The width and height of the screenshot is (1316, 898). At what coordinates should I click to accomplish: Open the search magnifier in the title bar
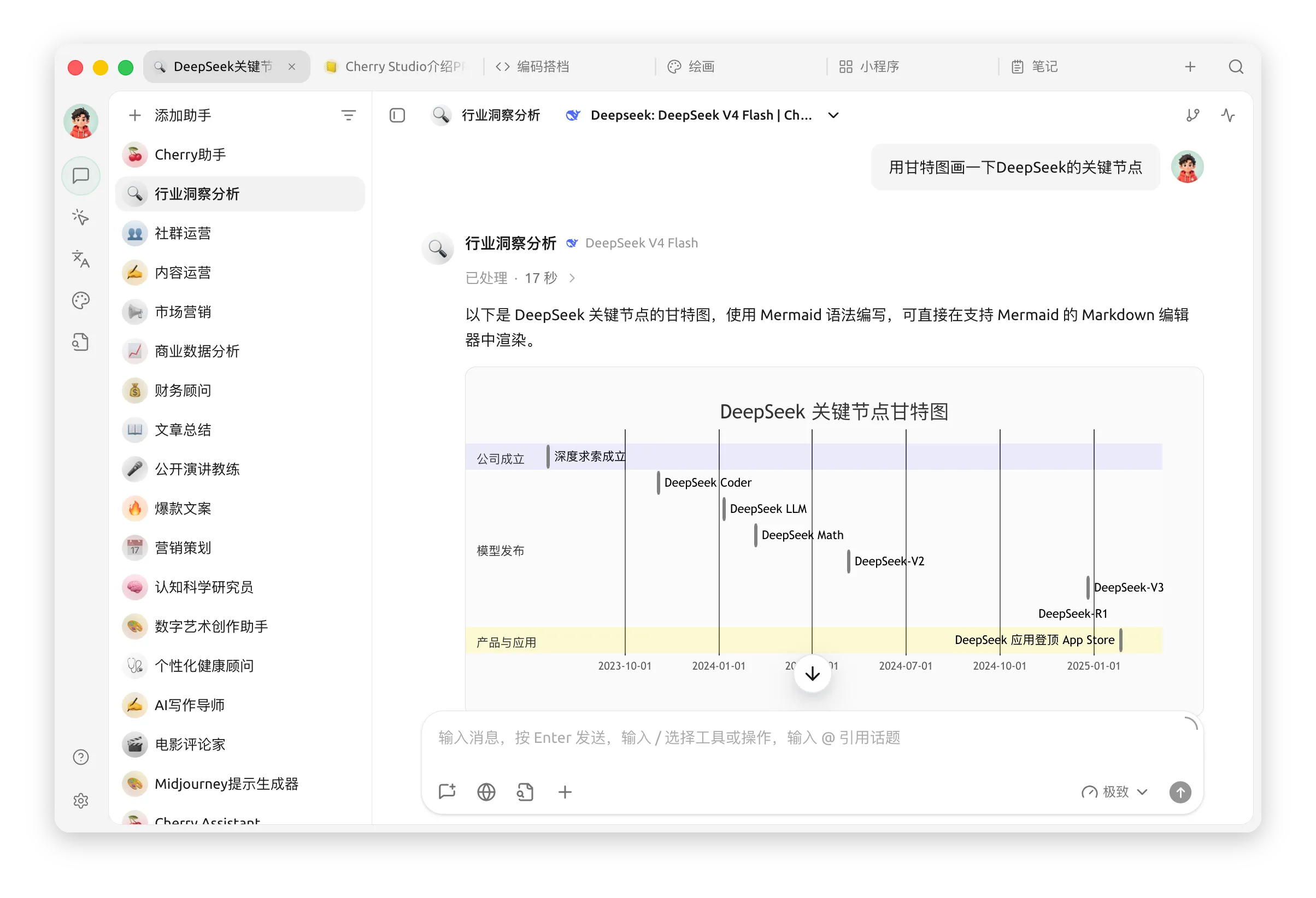[1236, 67]
